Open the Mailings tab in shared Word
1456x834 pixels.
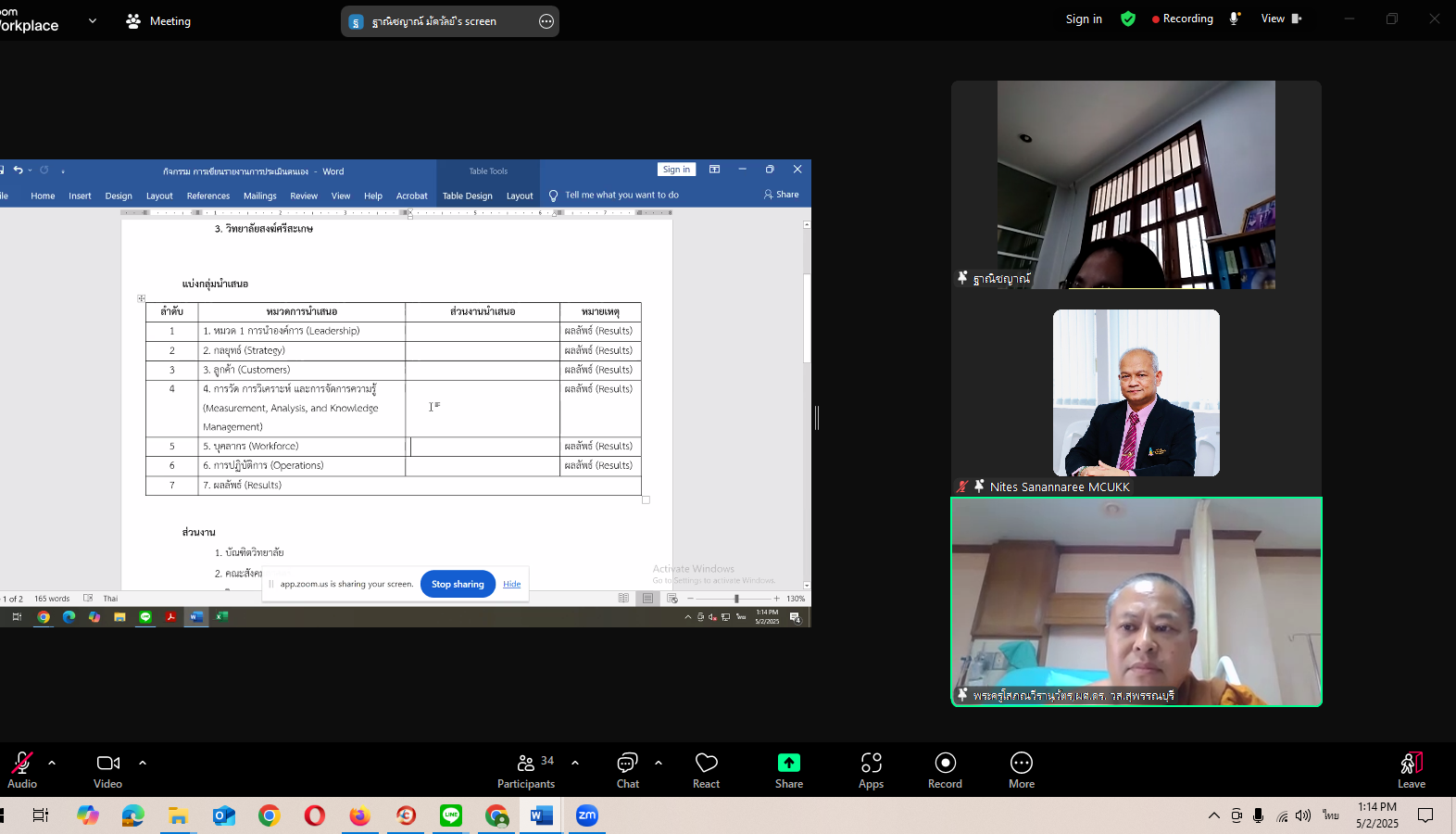260,196
